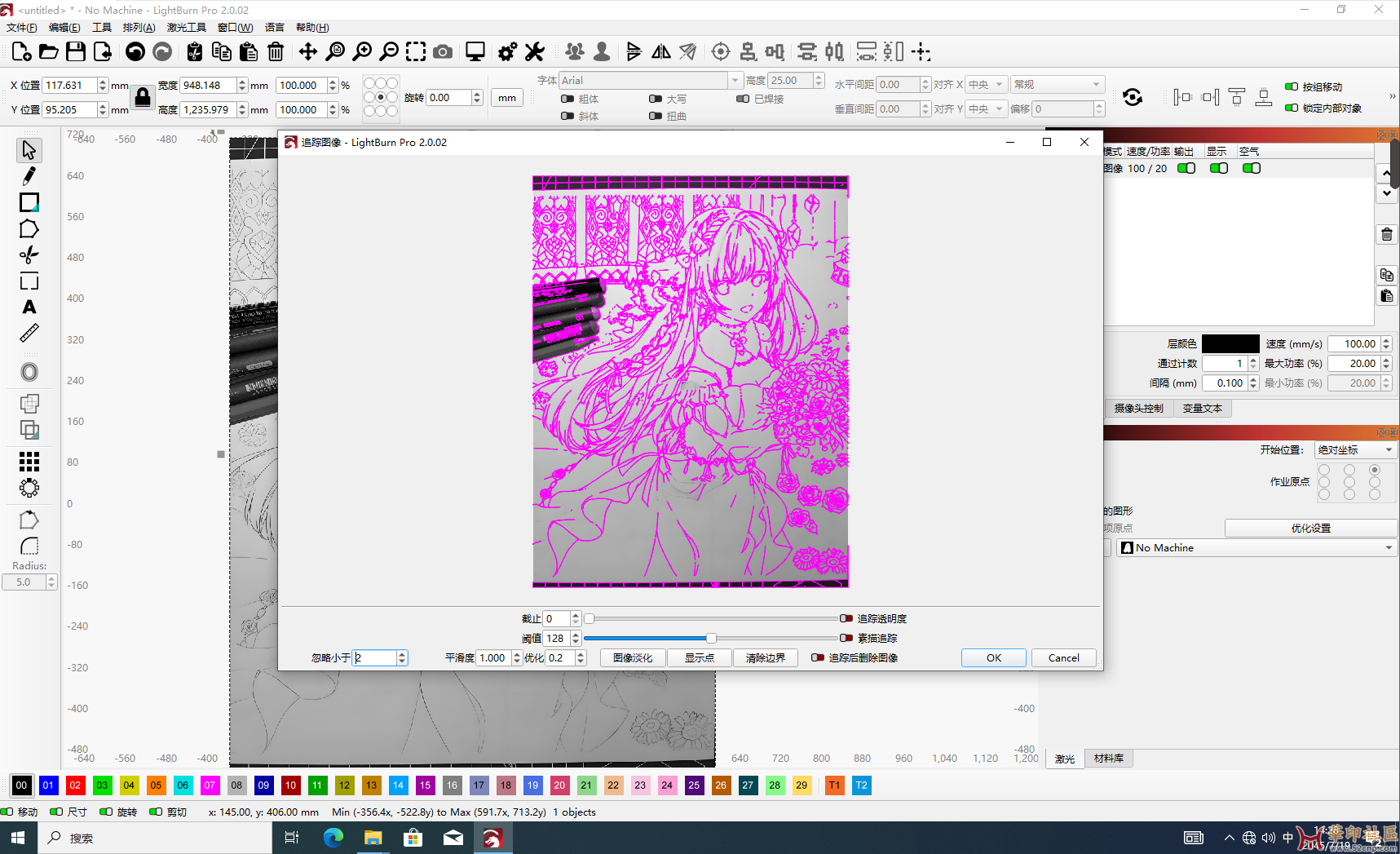Open Device Settings wrench icon
This screenshot has width=1400, height=854.
[534, 52]
